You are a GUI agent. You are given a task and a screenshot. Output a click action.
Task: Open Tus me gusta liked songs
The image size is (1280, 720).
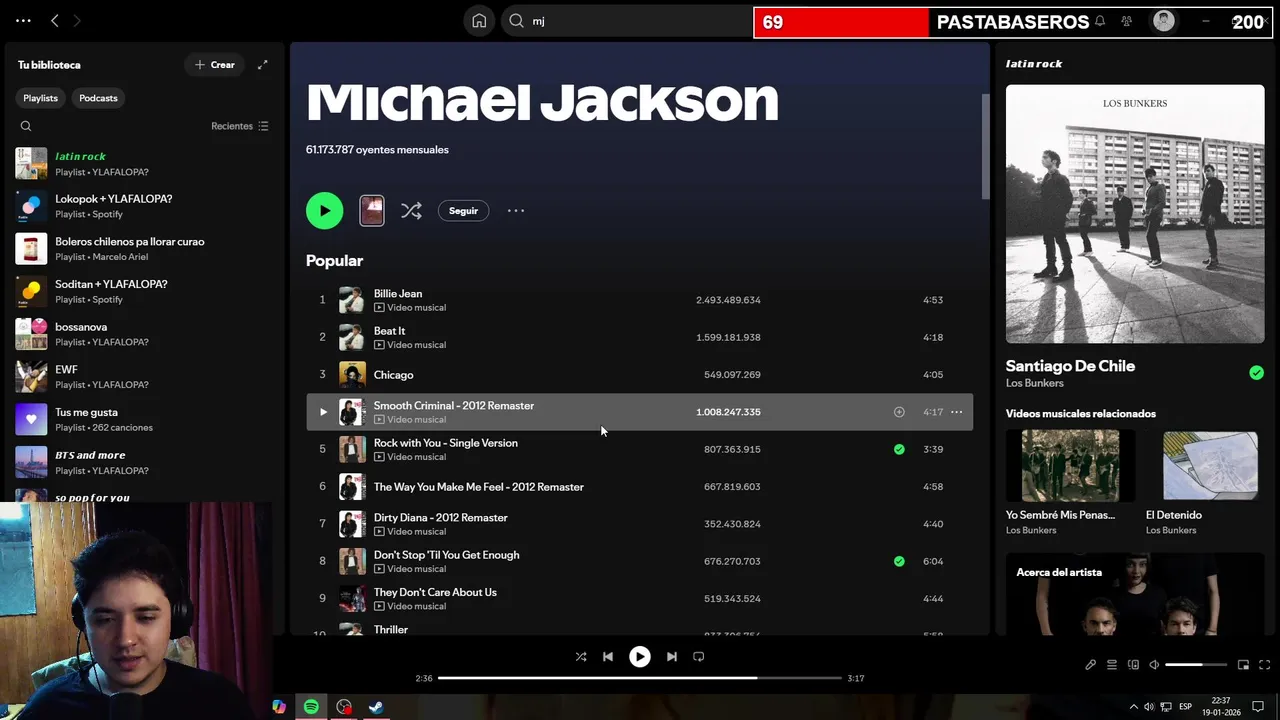coord(145,419)
